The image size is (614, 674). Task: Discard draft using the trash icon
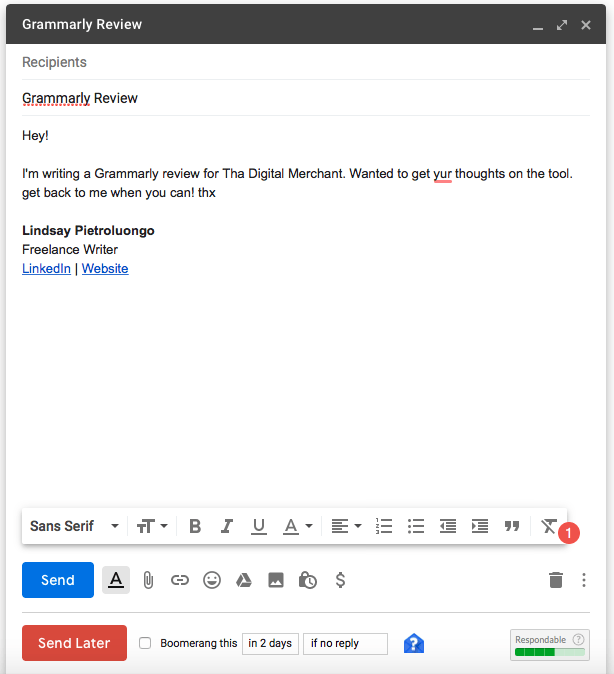(x=556, y=580)
